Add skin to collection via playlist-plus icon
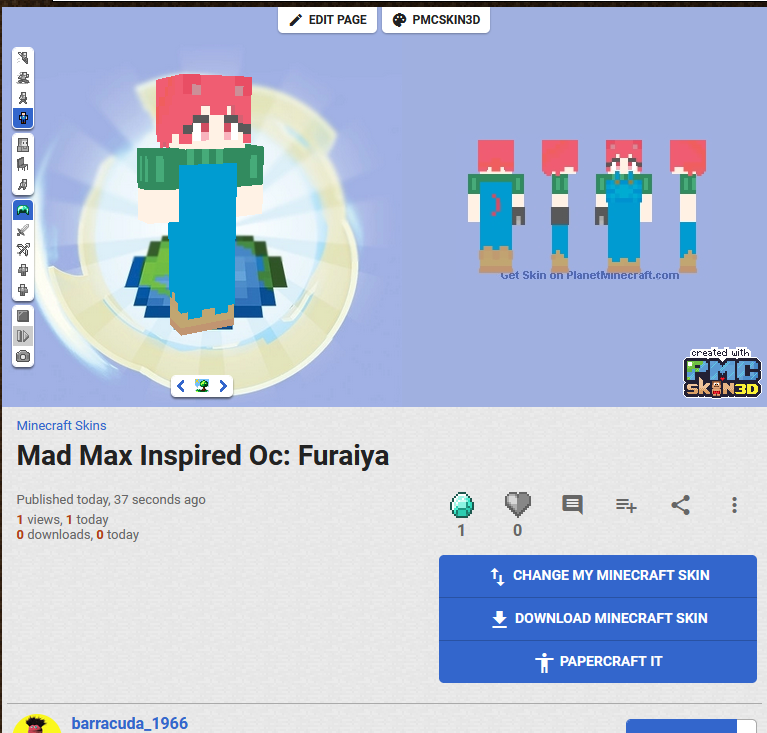The image size is (767, 733). click(626, 505)
